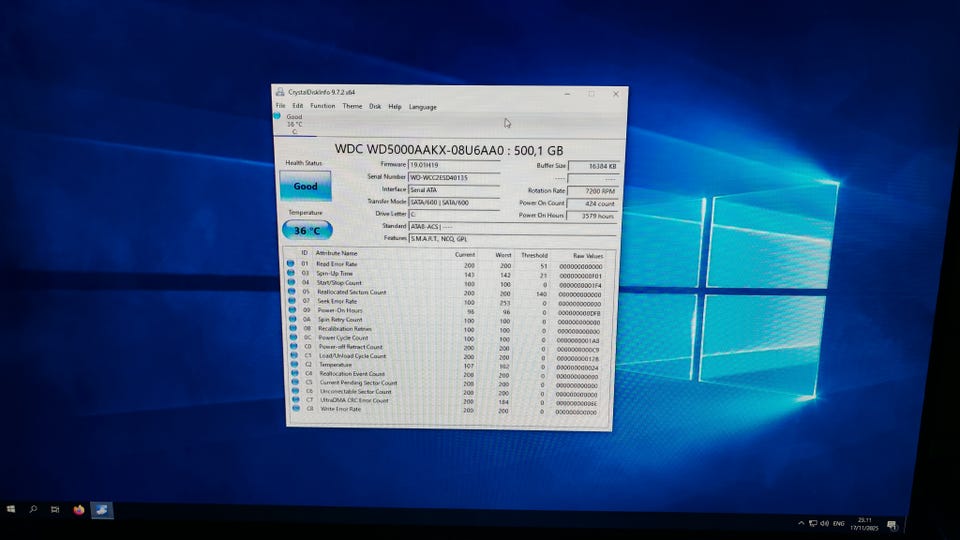Click the Rotation Rate 7200 RPM field

click(x=593, y=191)
